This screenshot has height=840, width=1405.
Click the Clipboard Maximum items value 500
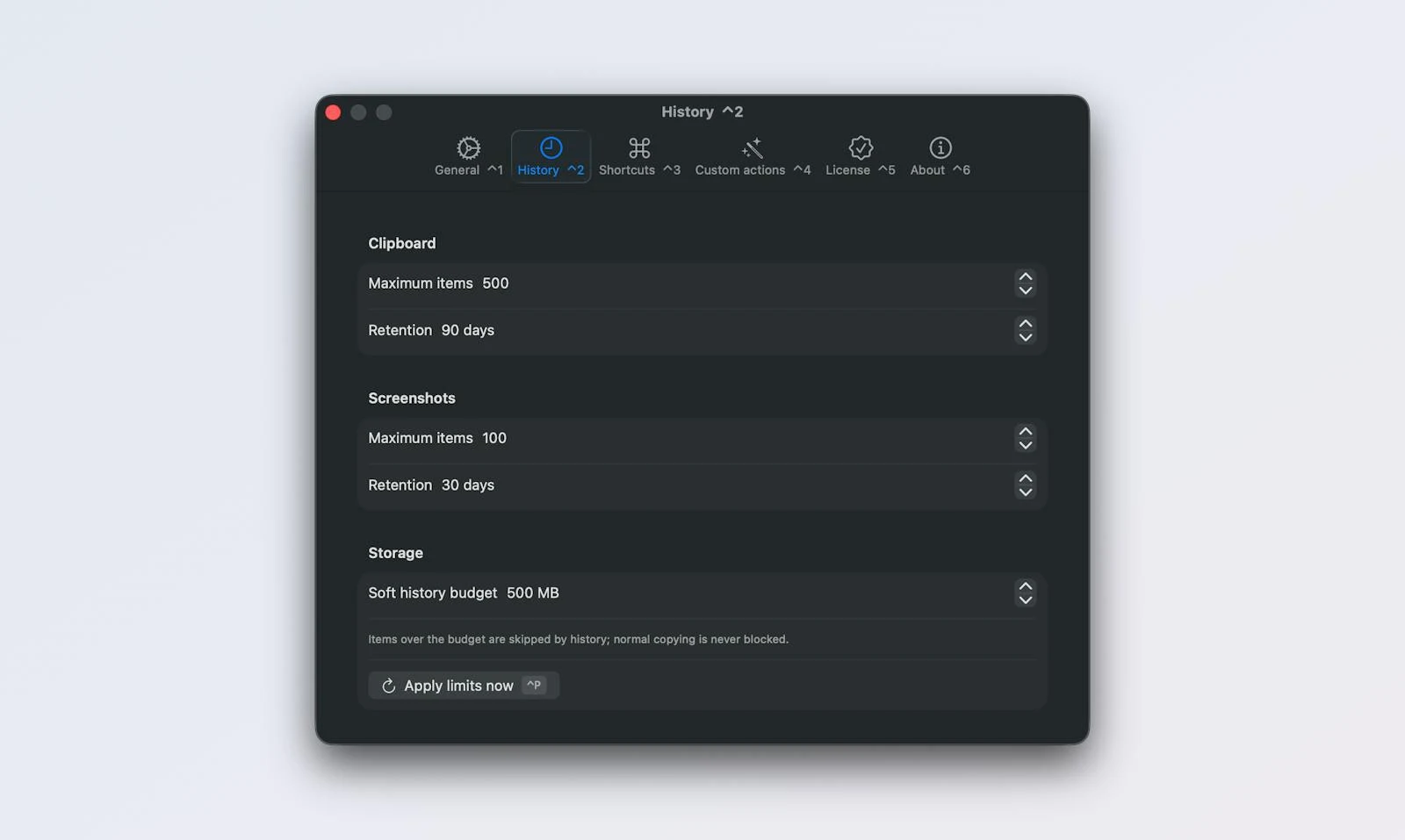pyautogui.click(x=495, y=284)
